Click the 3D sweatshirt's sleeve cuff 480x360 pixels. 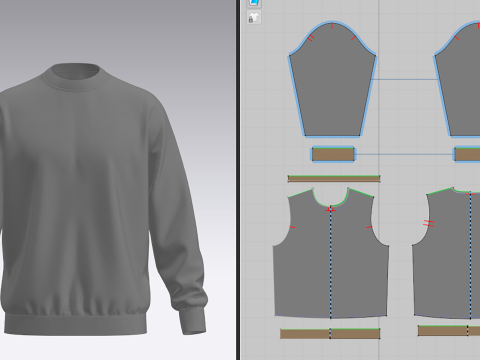coord(192,320)
